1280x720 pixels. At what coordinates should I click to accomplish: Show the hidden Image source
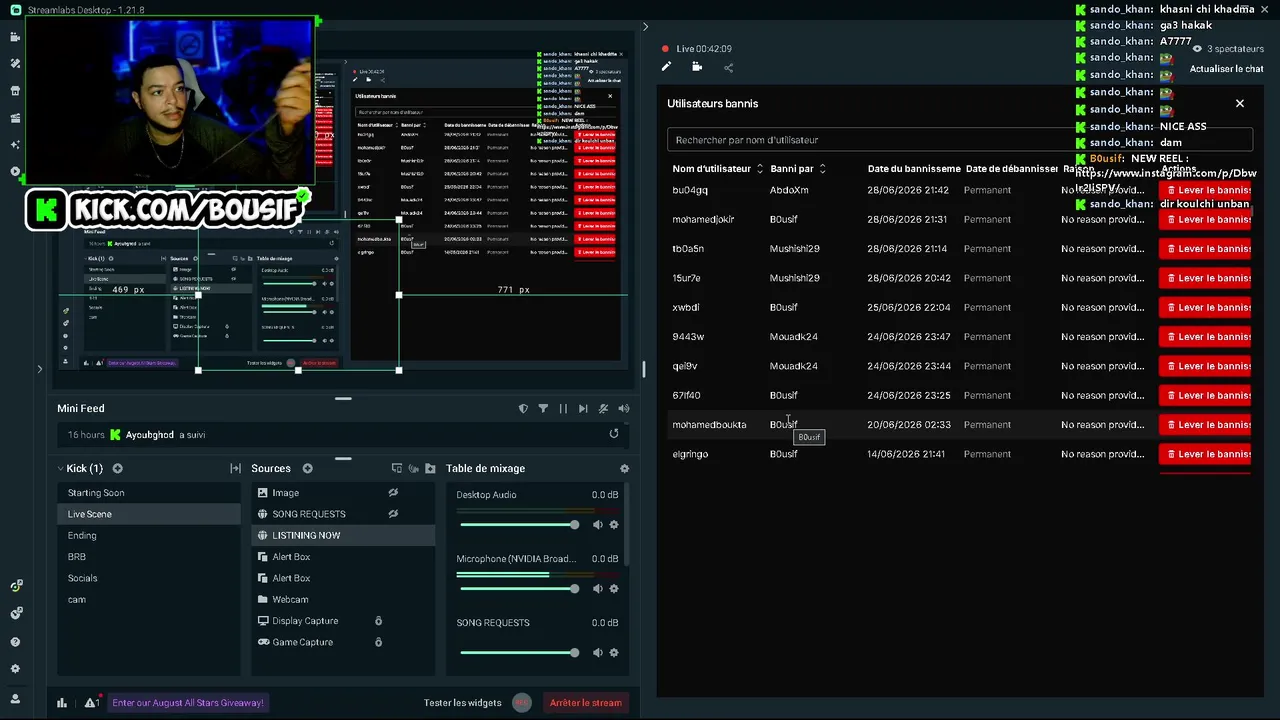coord(393,492)
